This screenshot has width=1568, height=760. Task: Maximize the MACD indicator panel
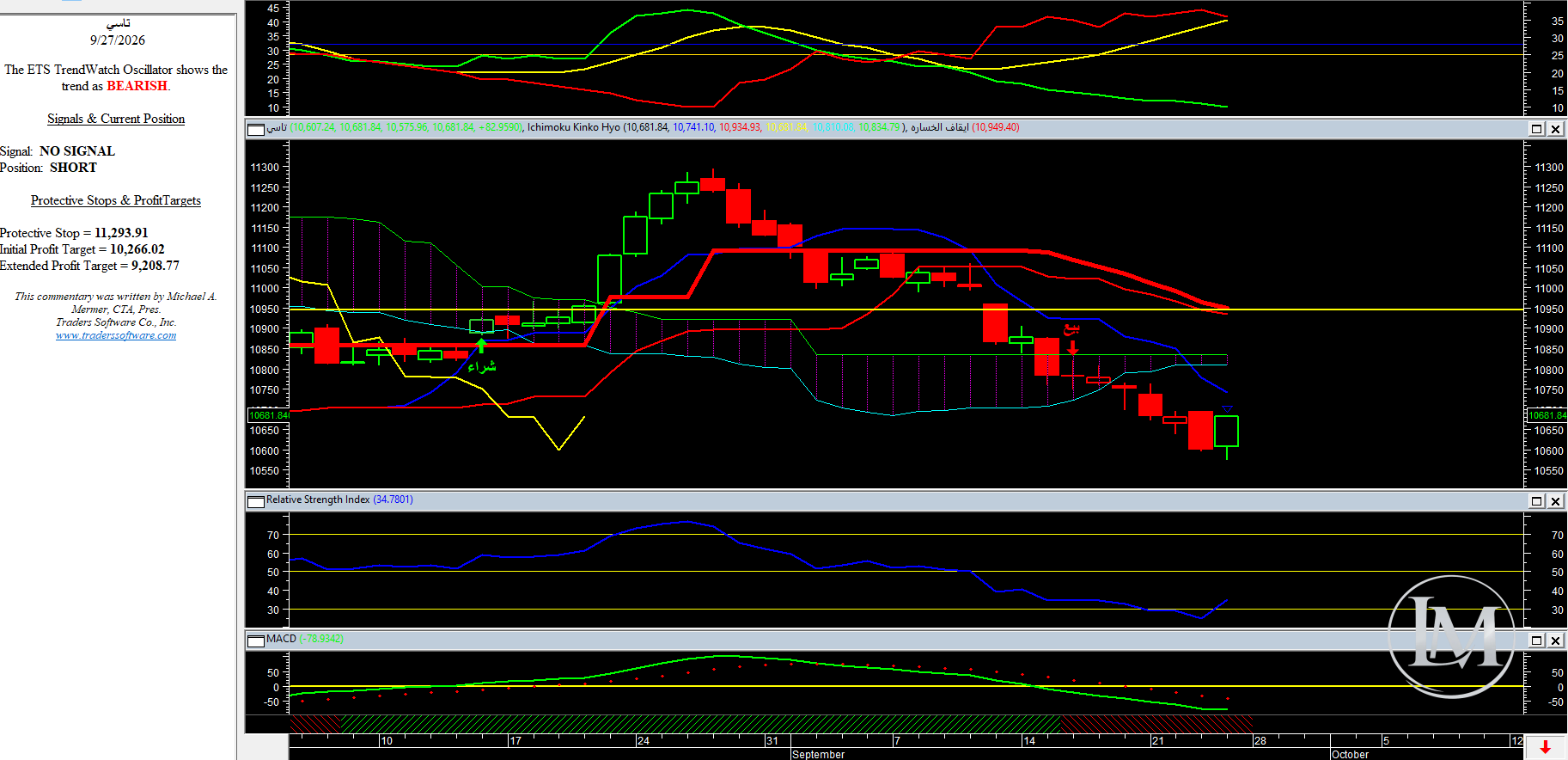tap(1537, 640)
